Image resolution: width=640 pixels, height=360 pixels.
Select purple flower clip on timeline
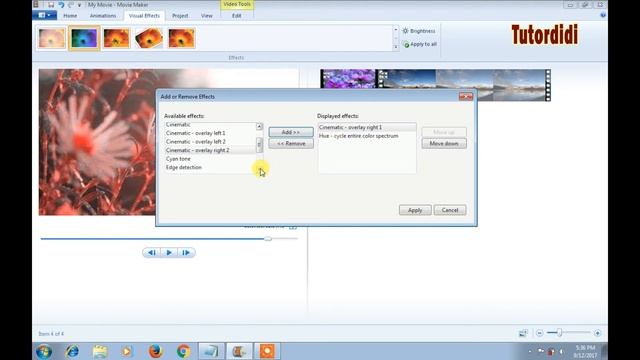[348, 79]
